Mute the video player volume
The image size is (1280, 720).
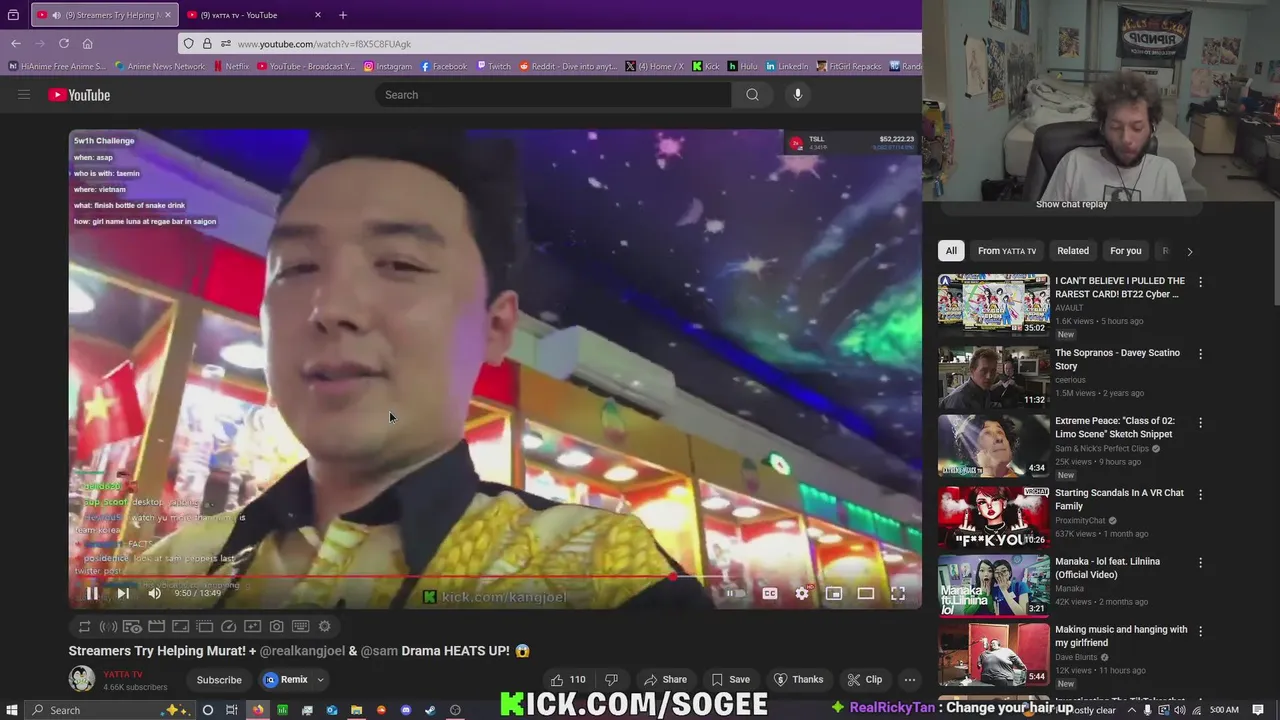pyautogui.click(x=154, y=594)
